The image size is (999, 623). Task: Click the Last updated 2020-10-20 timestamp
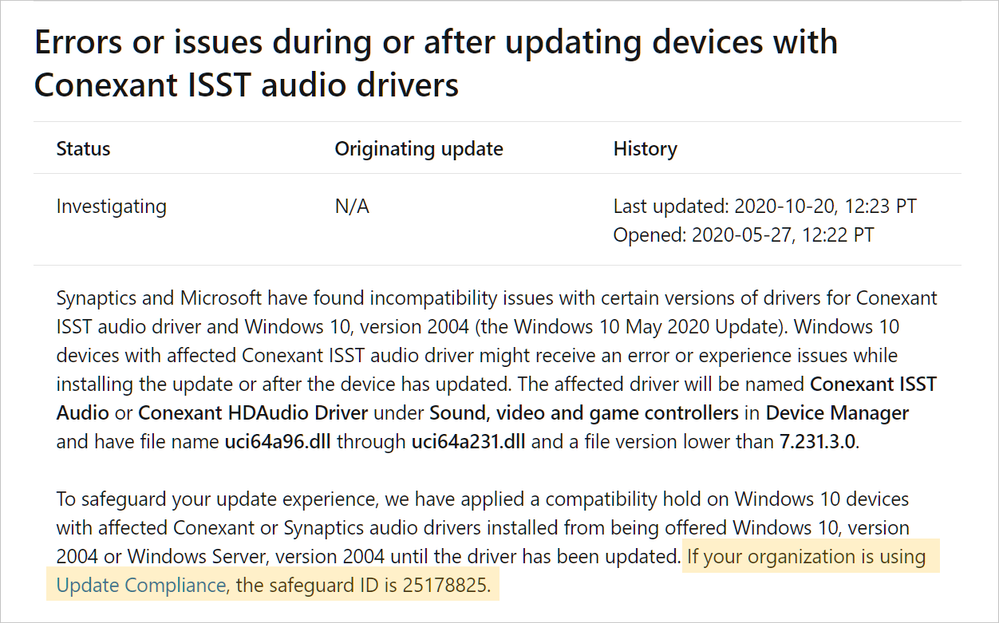[764, 207]
